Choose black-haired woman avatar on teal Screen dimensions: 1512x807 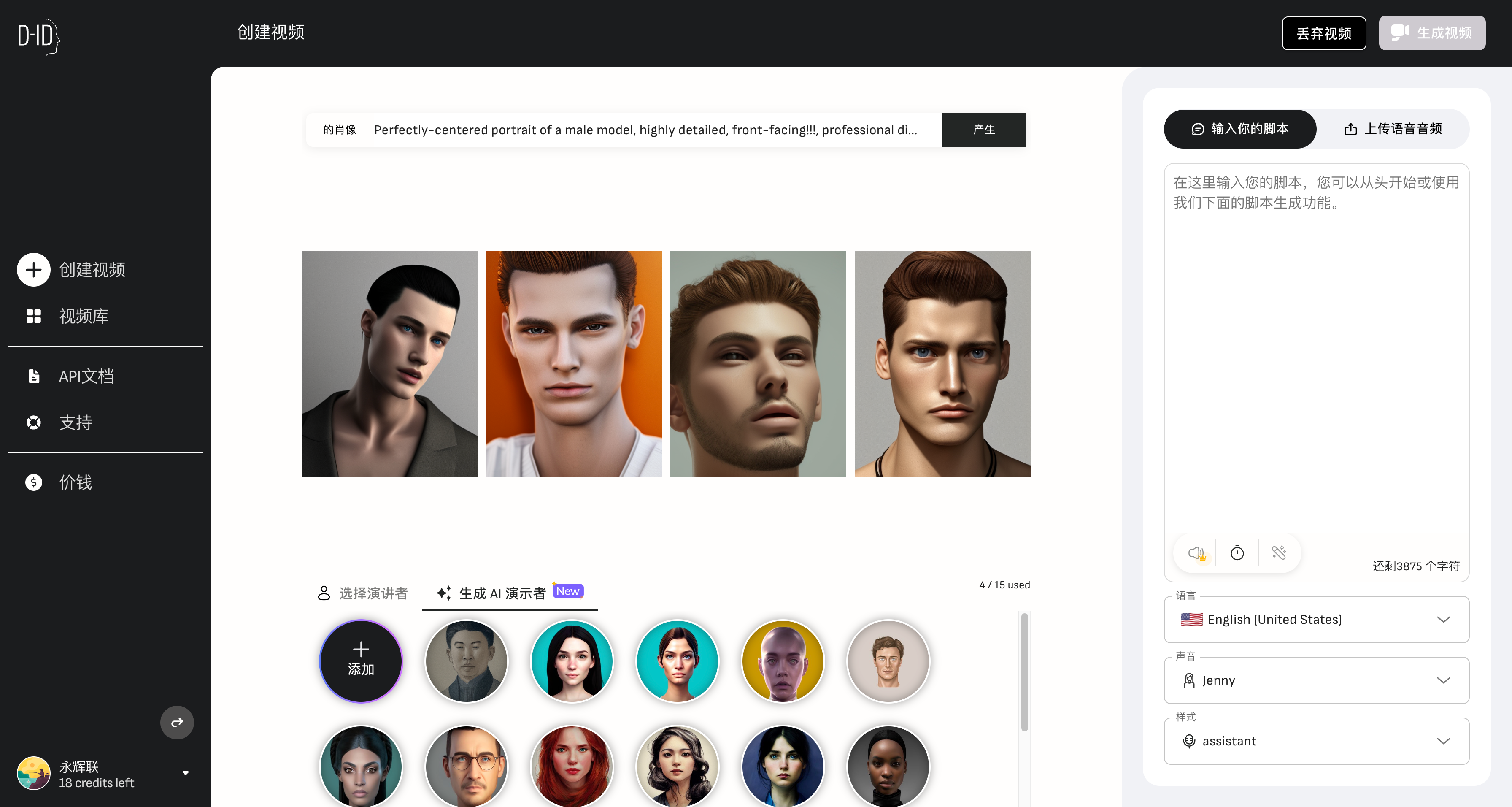[572, 661]
